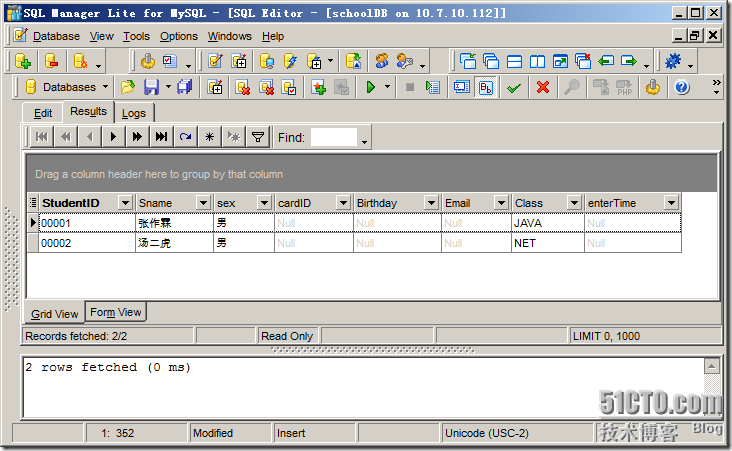Screen dimensions: 732x451
Task: Click the cascade windows icon
Action: click(x=491, y=61)
